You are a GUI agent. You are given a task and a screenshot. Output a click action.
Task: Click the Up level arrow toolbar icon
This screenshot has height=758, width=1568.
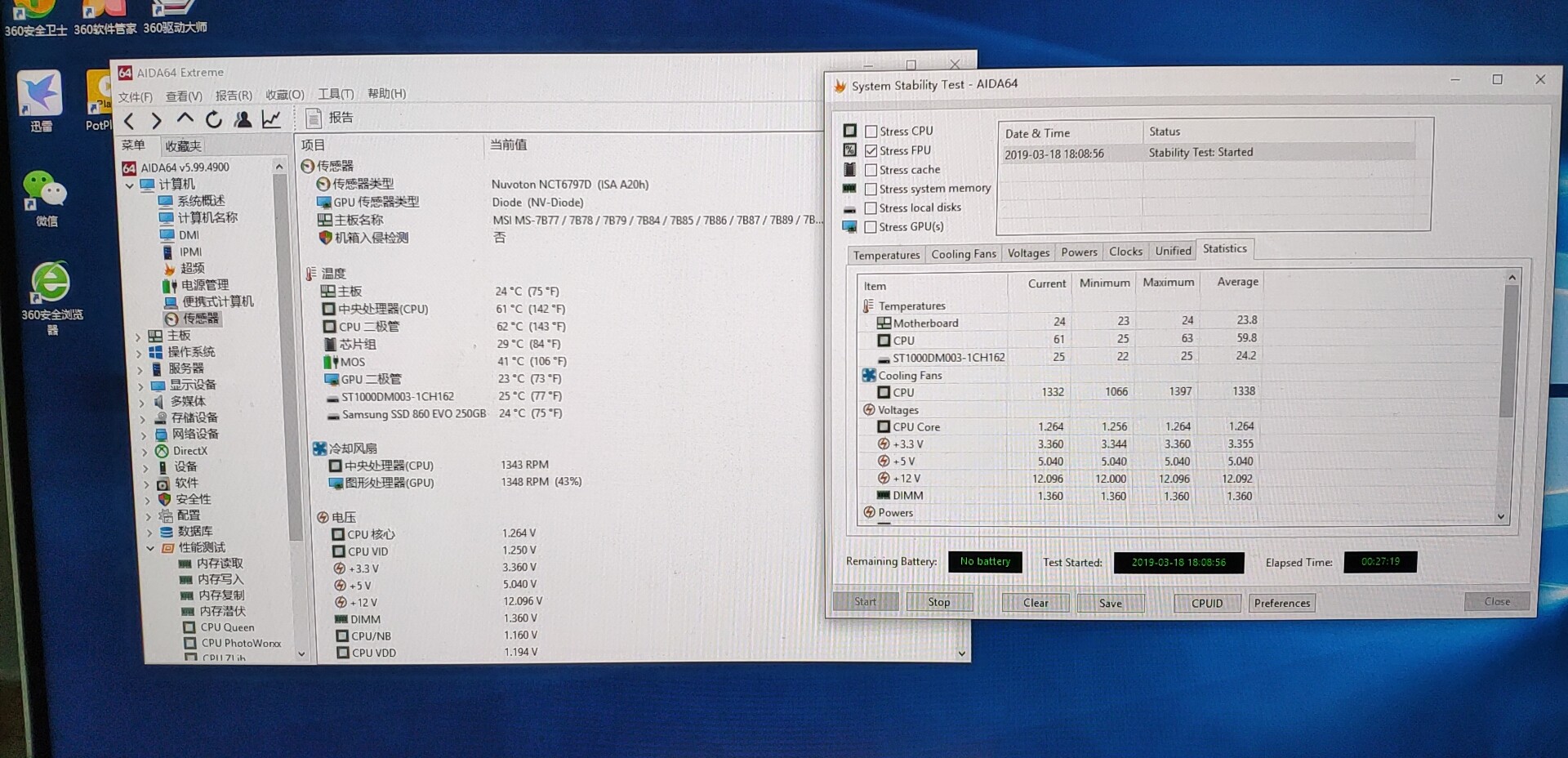(x=185, y=119)
